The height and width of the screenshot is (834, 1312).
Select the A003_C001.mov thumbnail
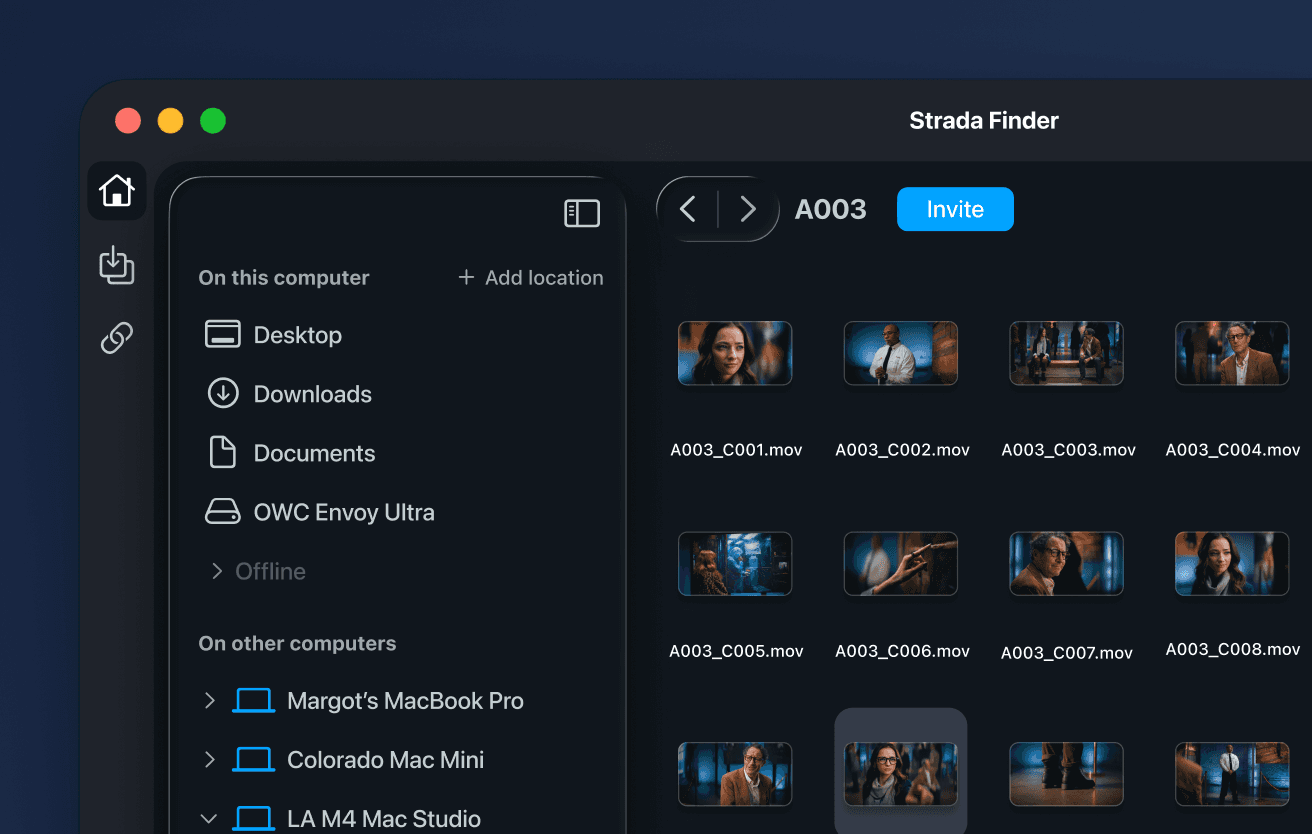pos(735,353)
